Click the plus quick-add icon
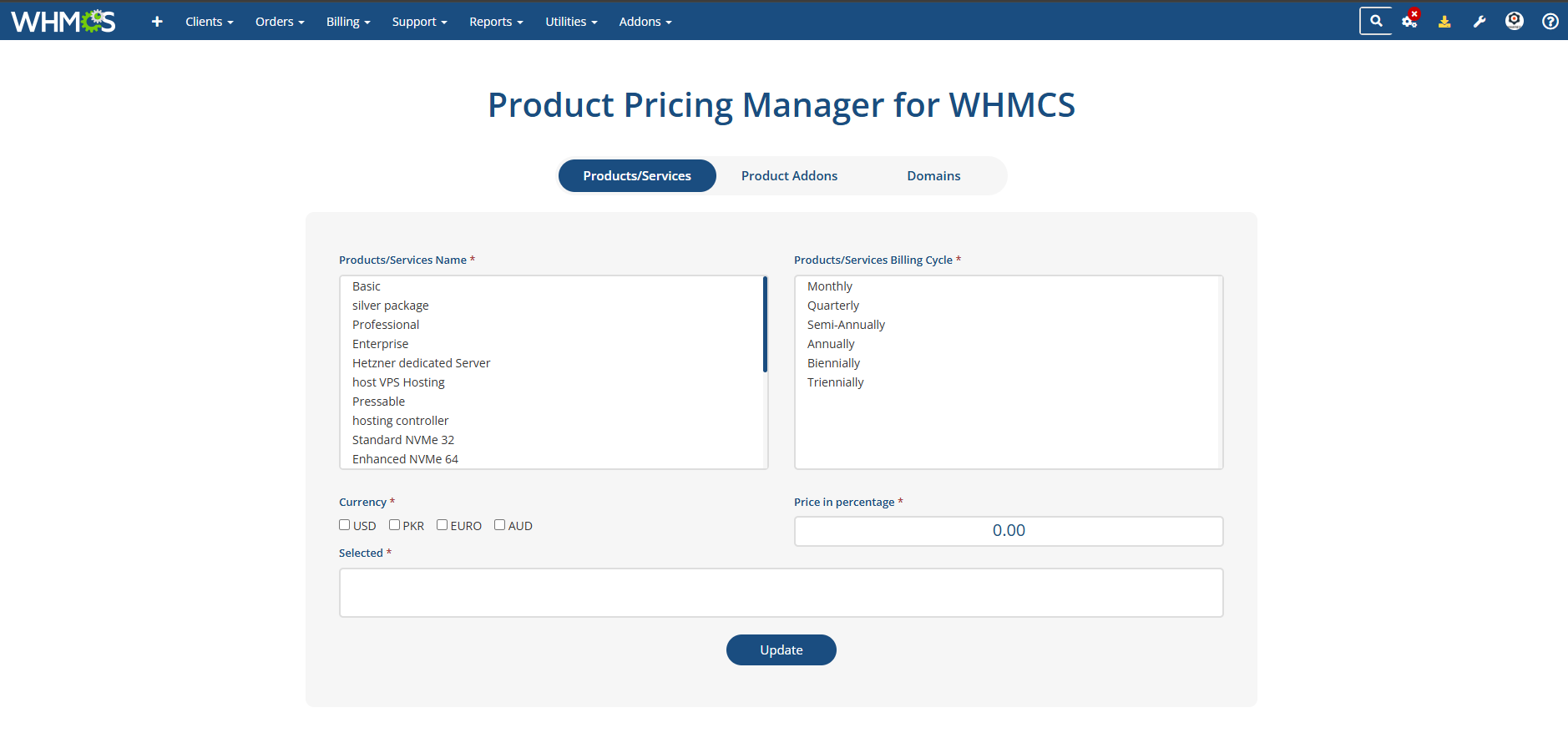 click(x=157, y=22)
